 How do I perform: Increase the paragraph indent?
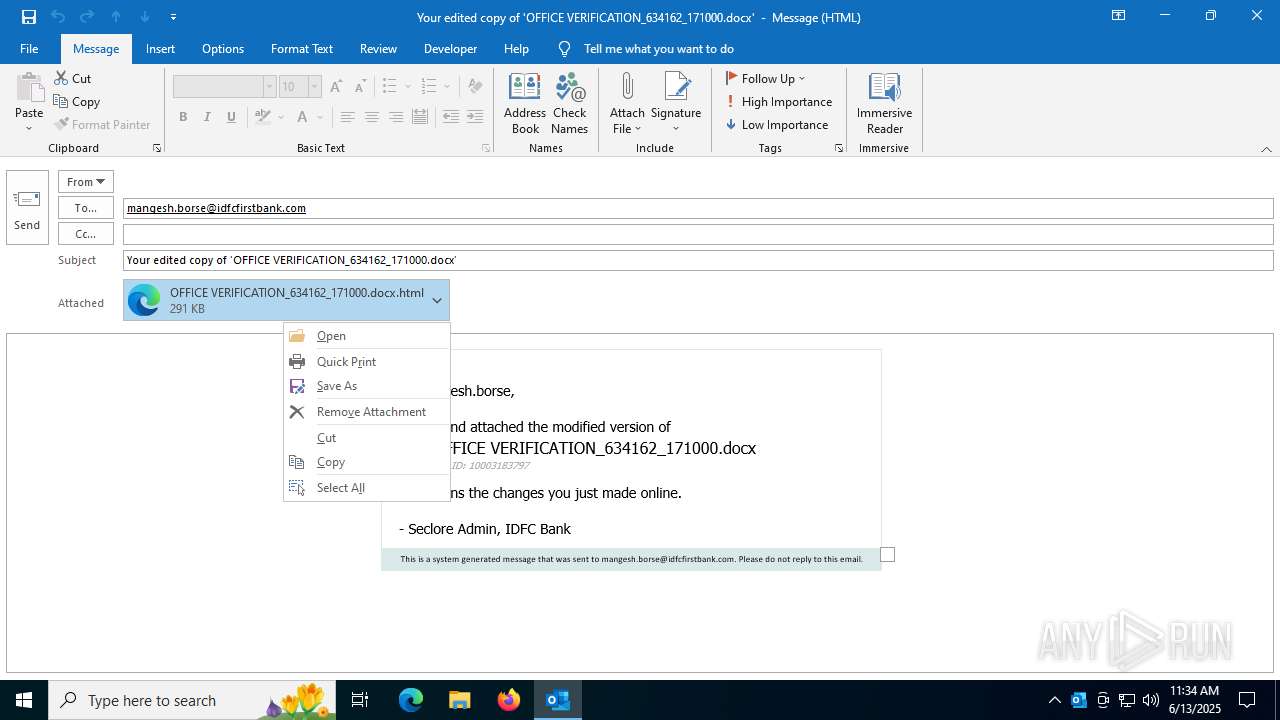coord(475,117)
